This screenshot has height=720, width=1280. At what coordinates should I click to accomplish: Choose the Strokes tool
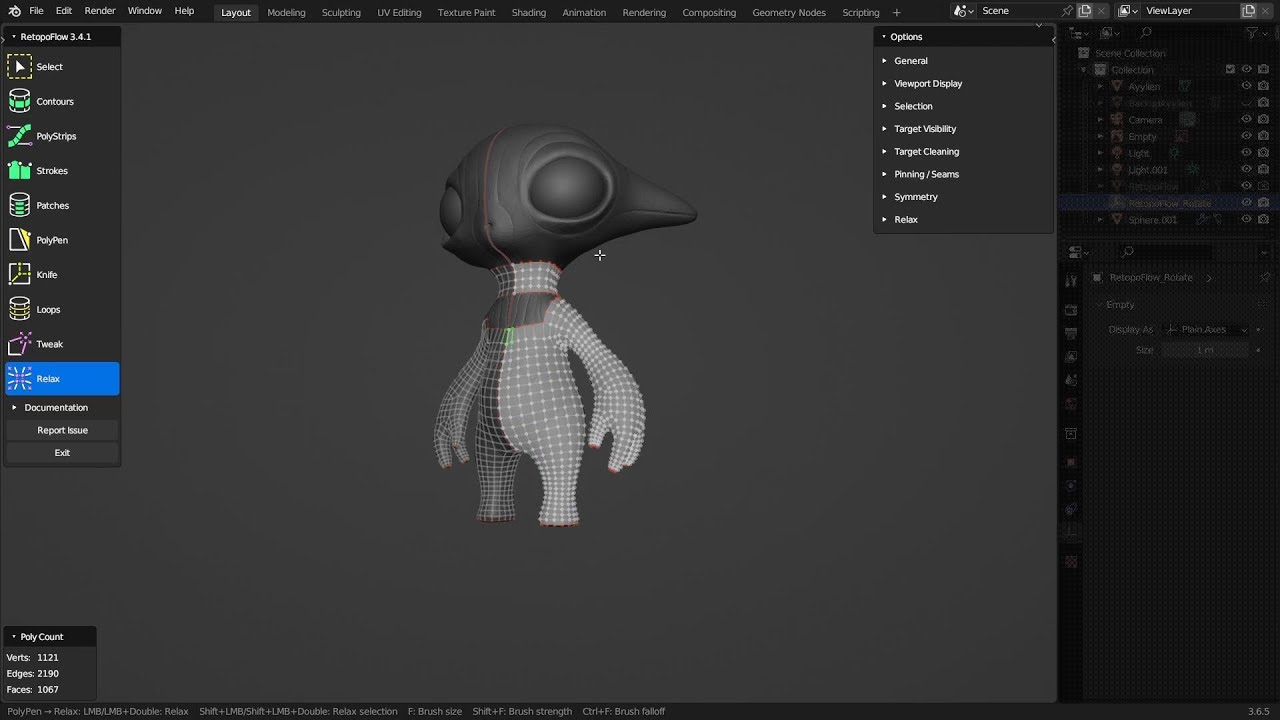[62, 171]
